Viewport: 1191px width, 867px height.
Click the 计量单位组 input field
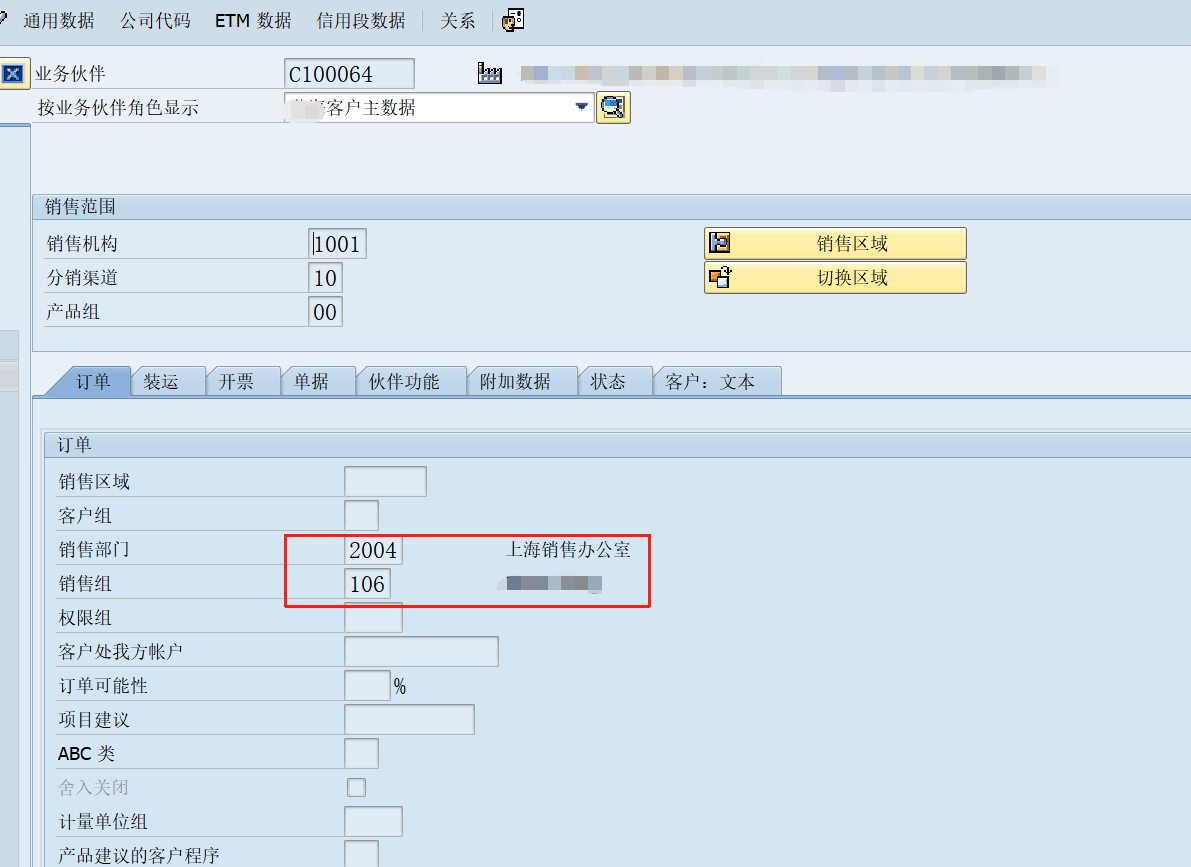pos(373,821)
